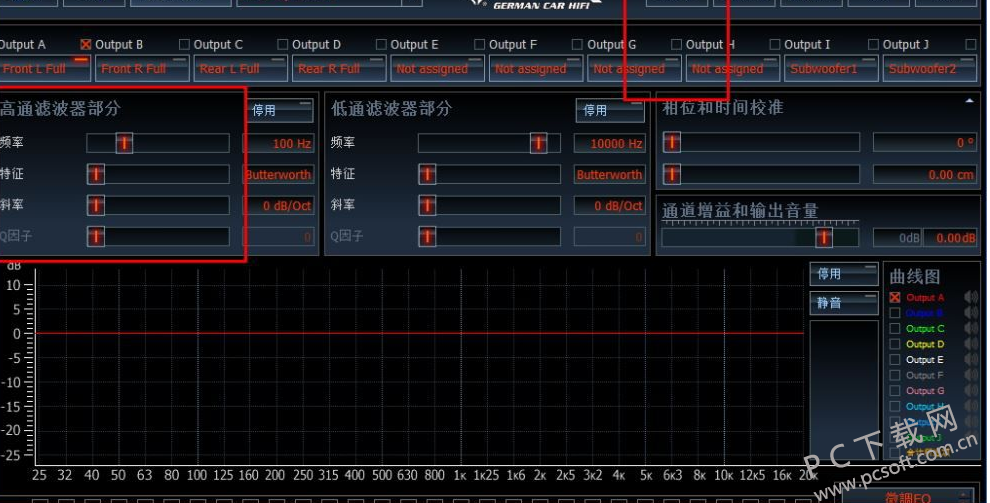Toggle the speaker icon next to Output F
Viewport: 990px width, 503px height.
(971, 375)
